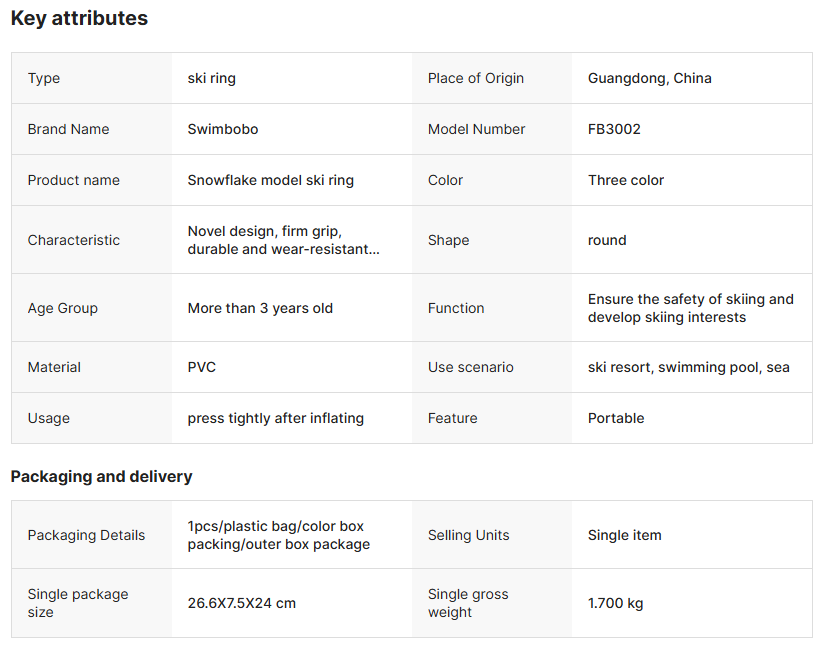Select the More than 3 years old value
The height and width of the screenshot is (649, 821).
[260, 308]
